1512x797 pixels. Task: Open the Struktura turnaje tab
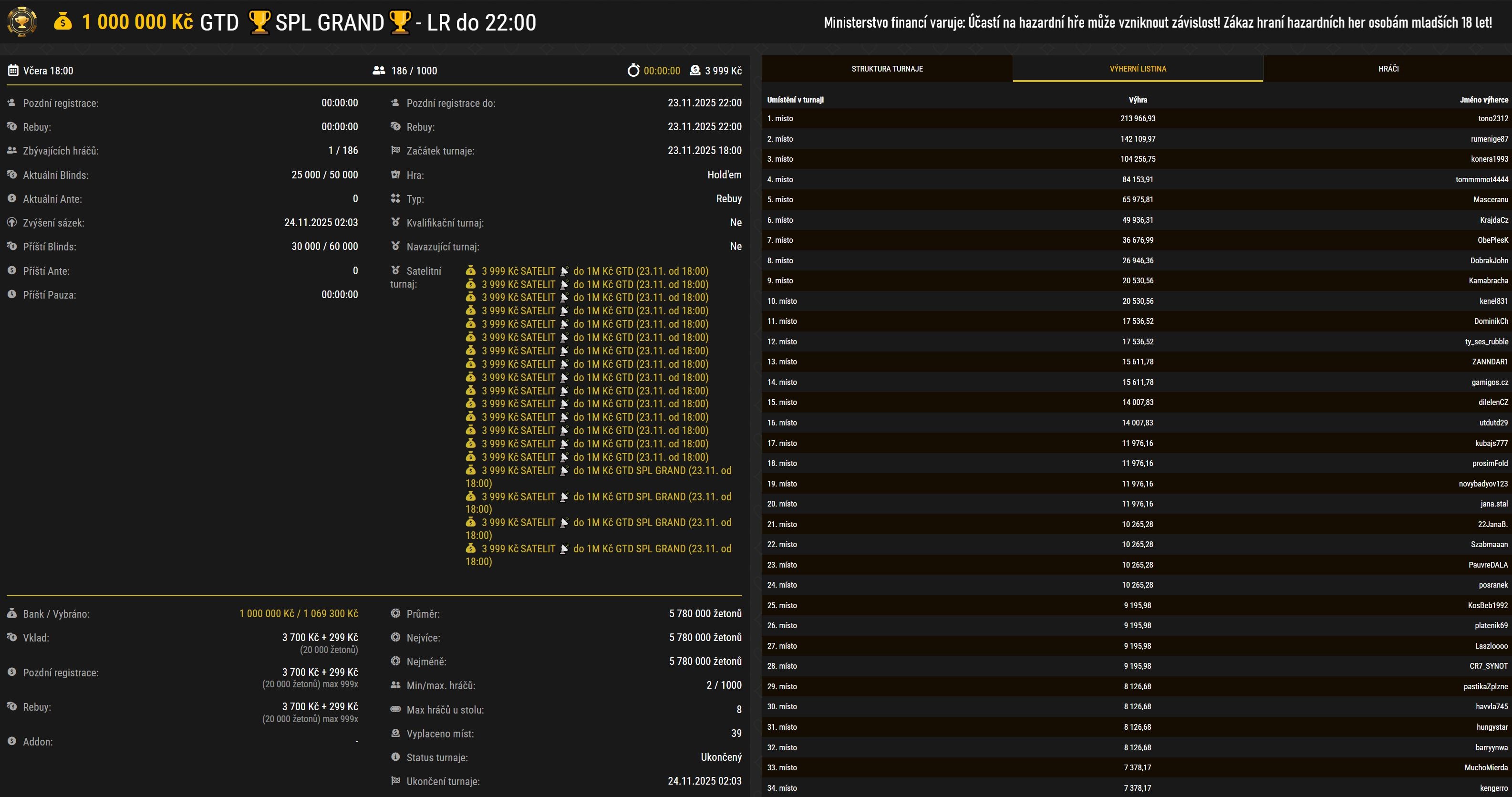click(x=887, y=69)
